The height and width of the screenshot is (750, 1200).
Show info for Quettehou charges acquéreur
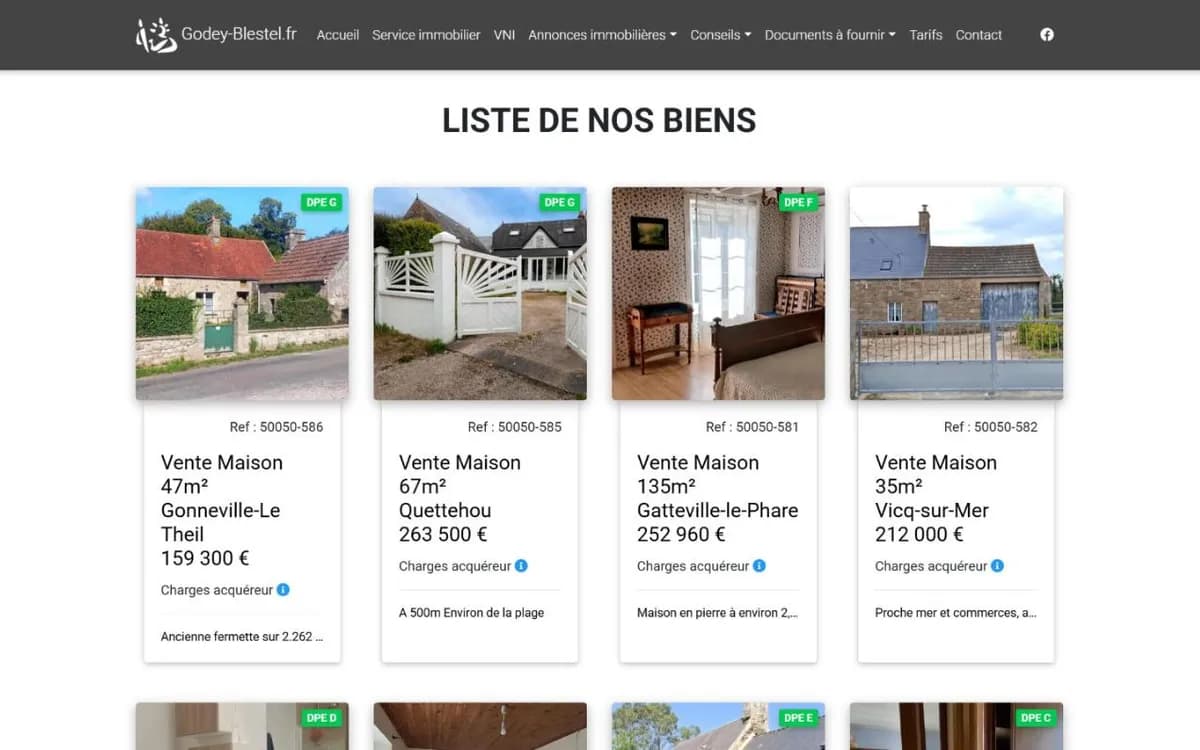pos(521,566)
